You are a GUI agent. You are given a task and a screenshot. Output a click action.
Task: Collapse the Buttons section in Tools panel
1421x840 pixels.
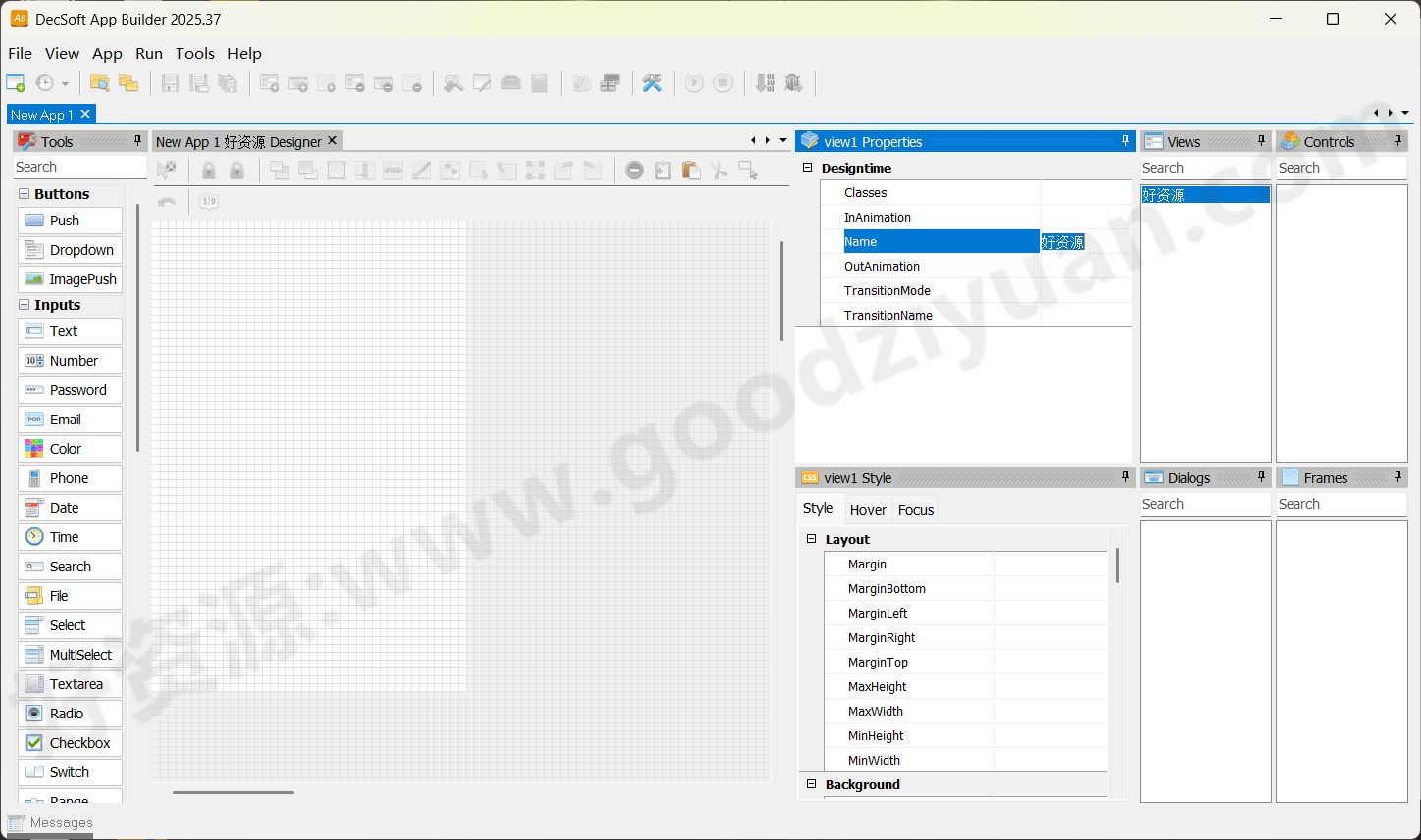24,193
